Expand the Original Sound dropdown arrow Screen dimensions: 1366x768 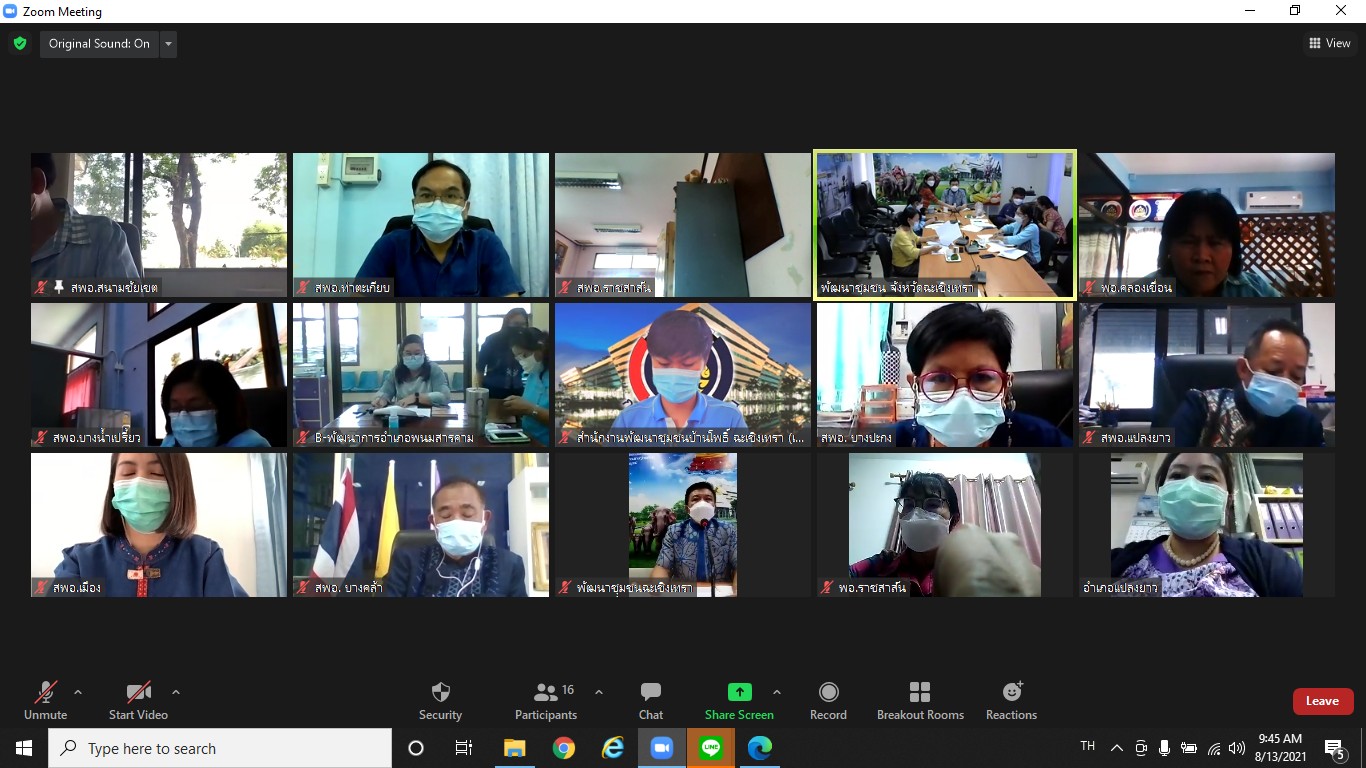[x=168, y=44]
